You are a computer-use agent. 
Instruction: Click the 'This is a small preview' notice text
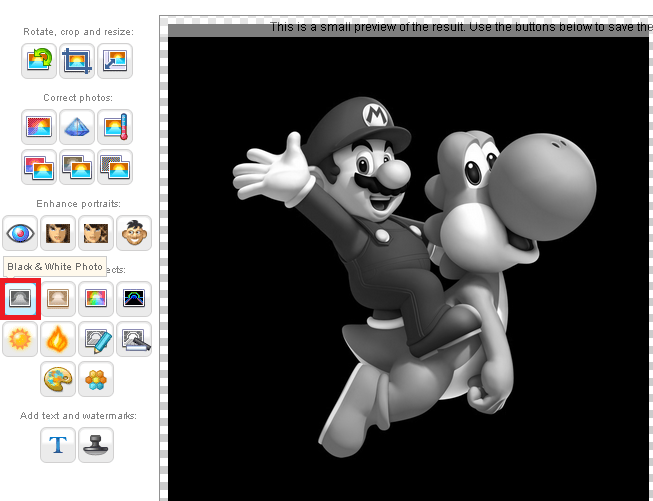461,27
